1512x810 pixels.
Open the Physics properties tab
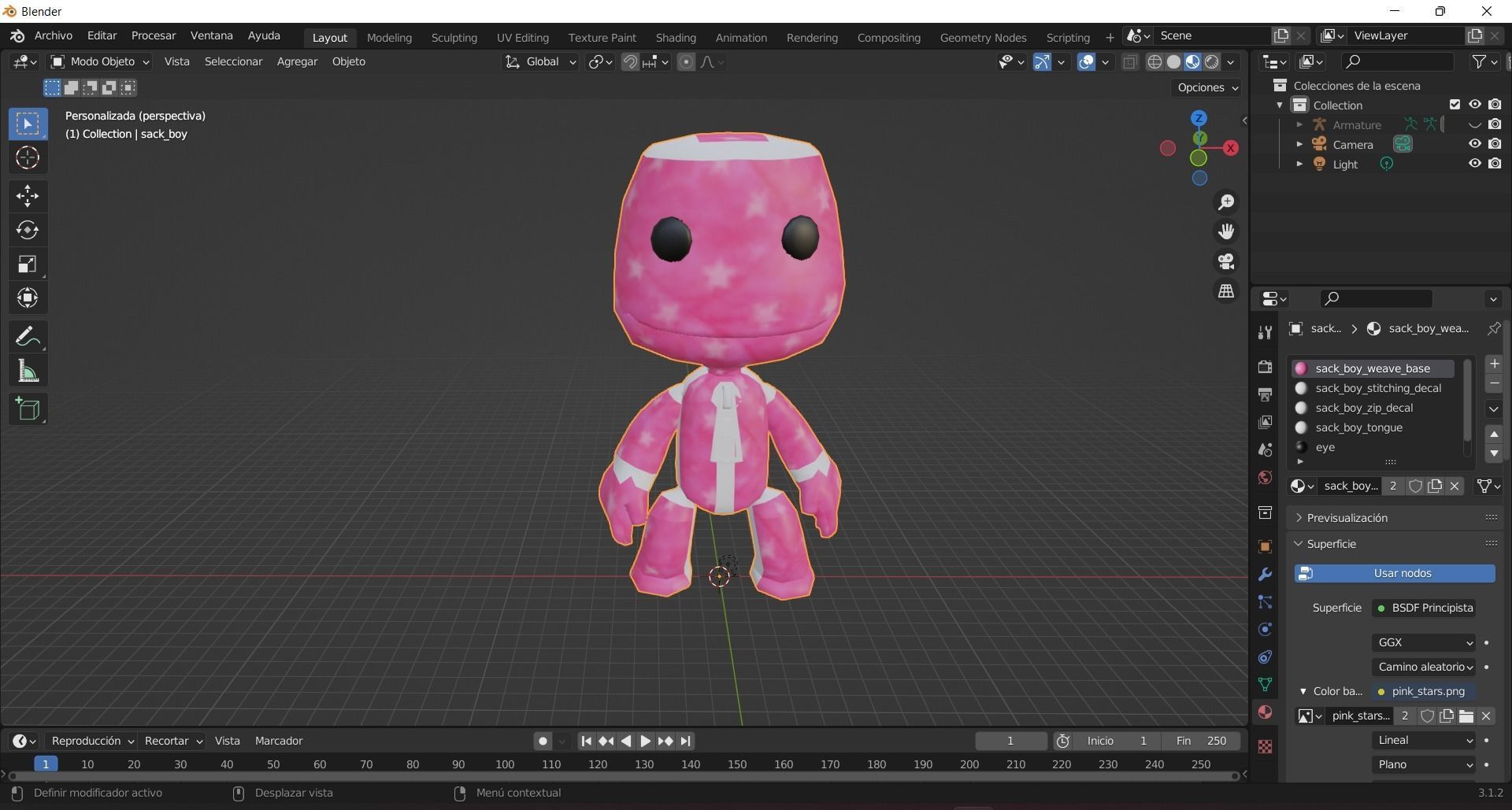(1265, 630)
